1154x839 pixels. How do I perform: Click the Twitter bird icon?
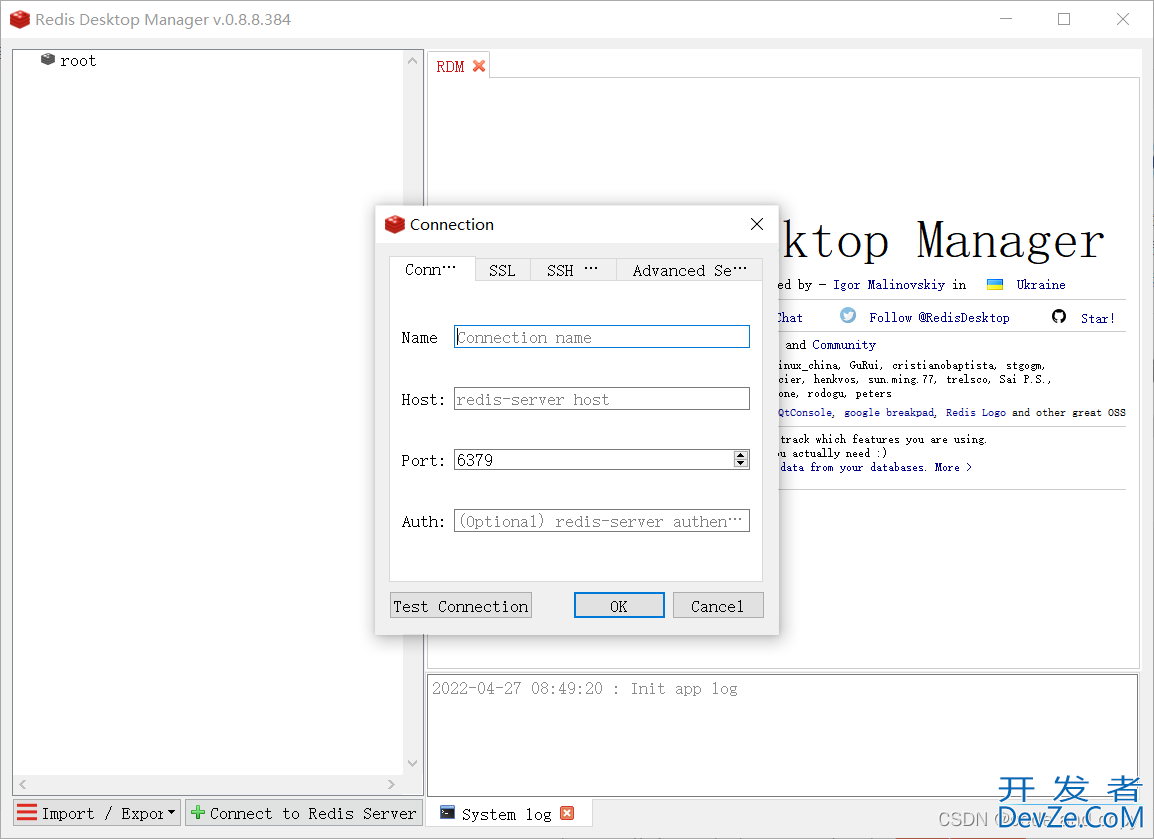[x=849, y=316]
